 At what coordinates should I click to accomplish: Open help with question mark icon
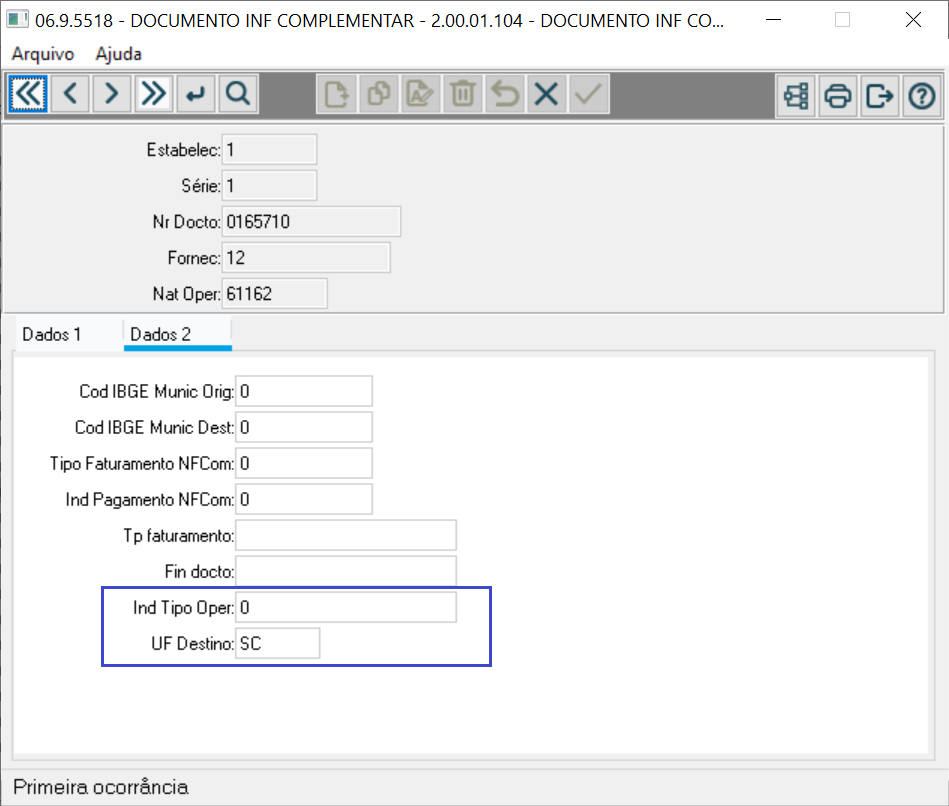[922, 96]
